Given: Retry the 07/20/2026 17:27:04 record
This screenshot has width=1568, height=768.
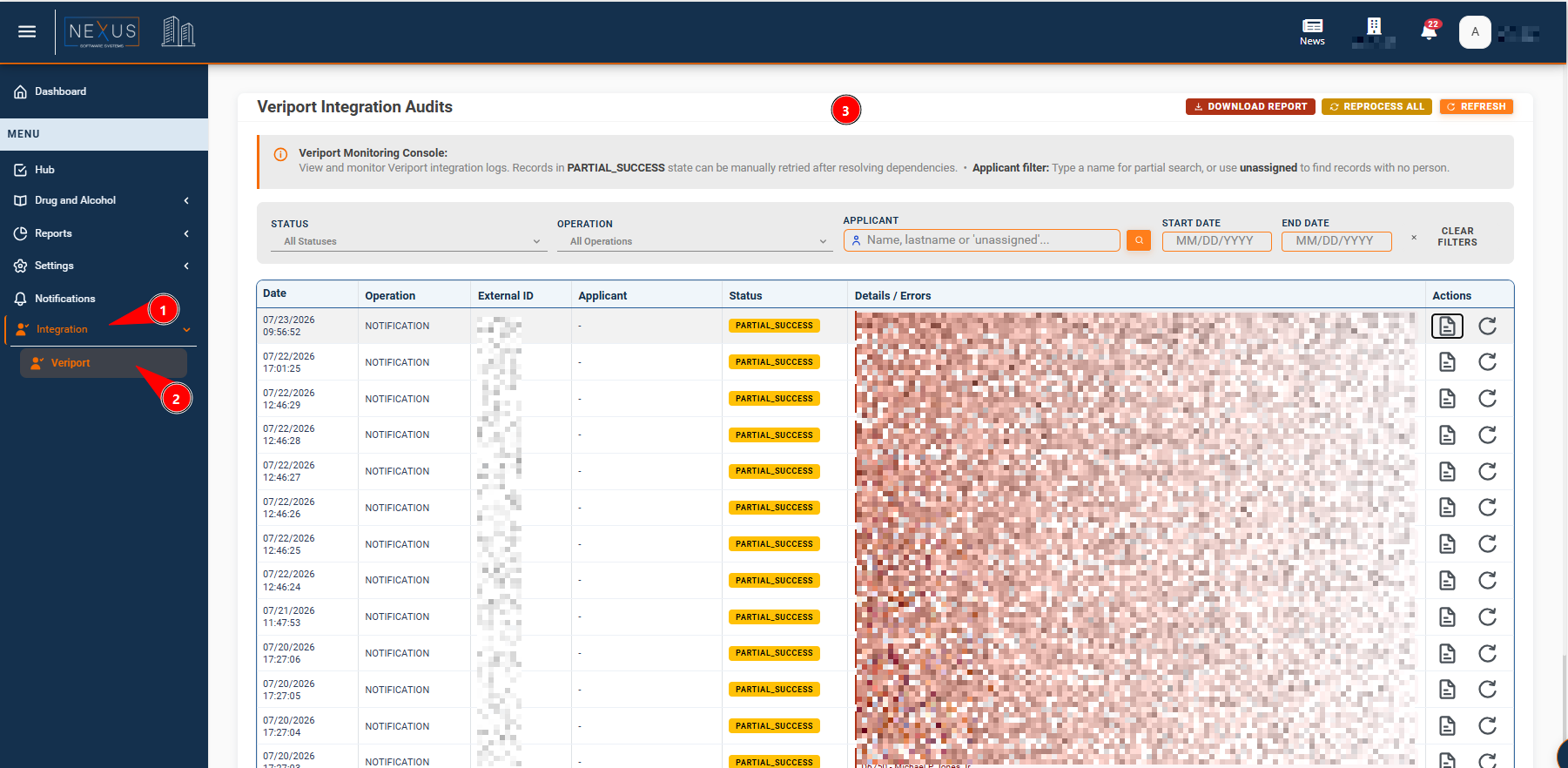Looking at the screenshot, I should (x=1488, y=726).
